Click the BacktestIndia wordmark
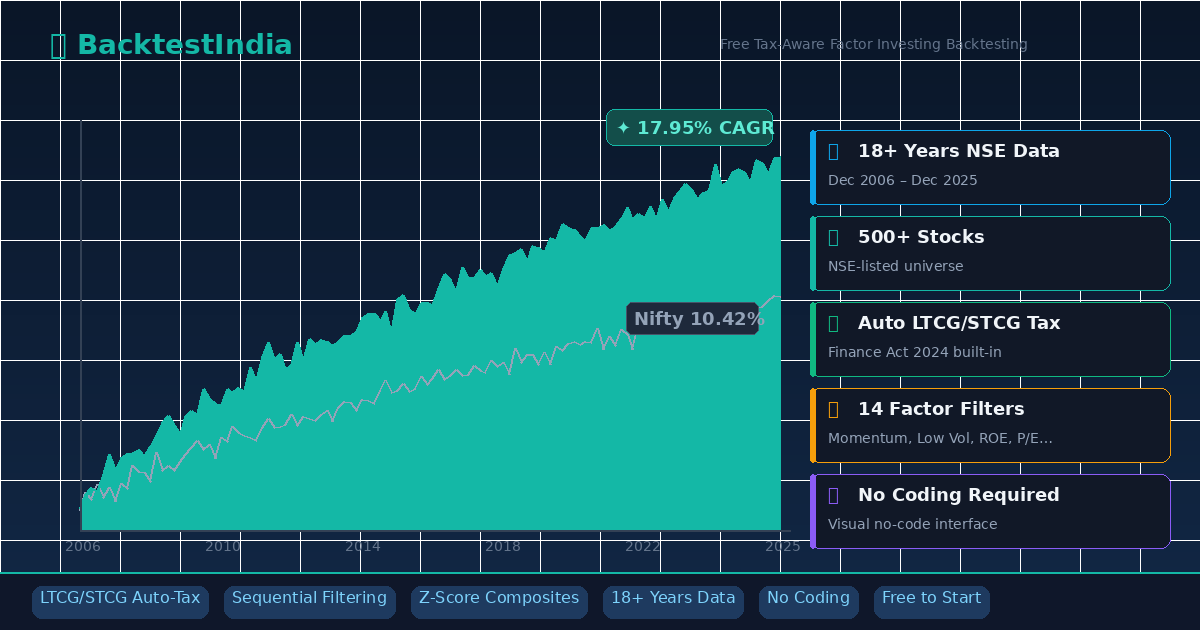The image size is (1200, 630). click(x=185, y=44)
